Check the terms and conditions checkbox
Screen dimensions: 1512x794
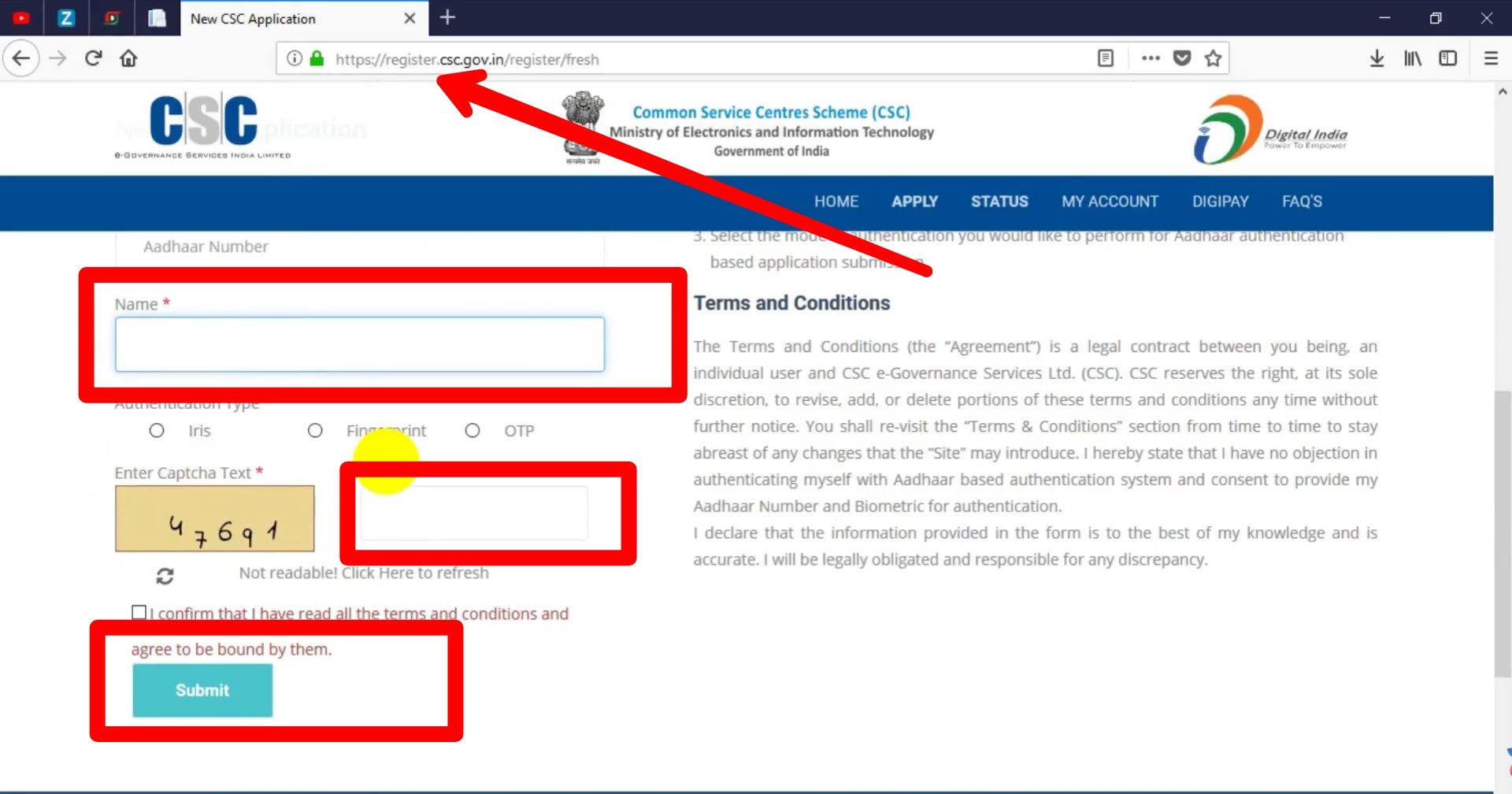click(x=139, y=612)
